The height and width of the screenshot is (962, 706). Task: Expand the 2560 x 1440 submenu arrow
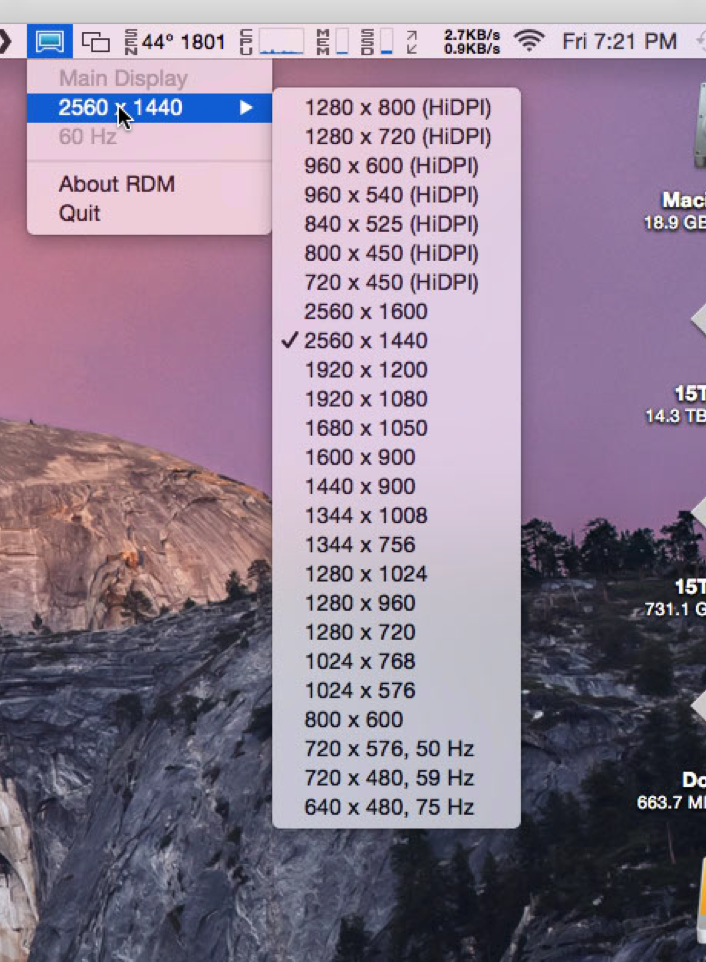(x=246, y=108)
